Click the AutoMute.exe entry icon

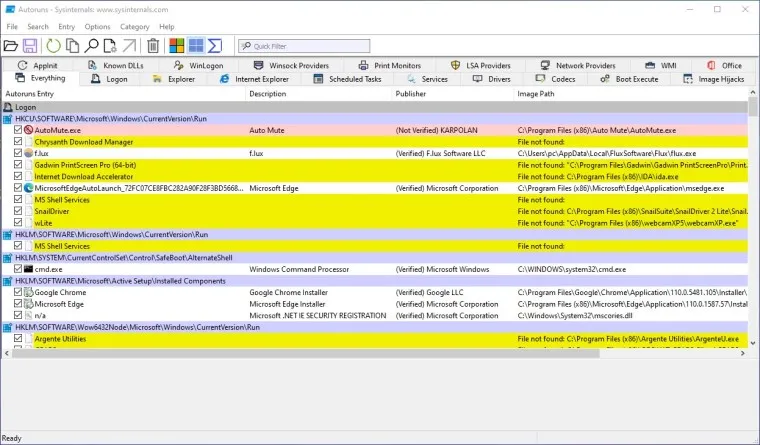[29, 130]
